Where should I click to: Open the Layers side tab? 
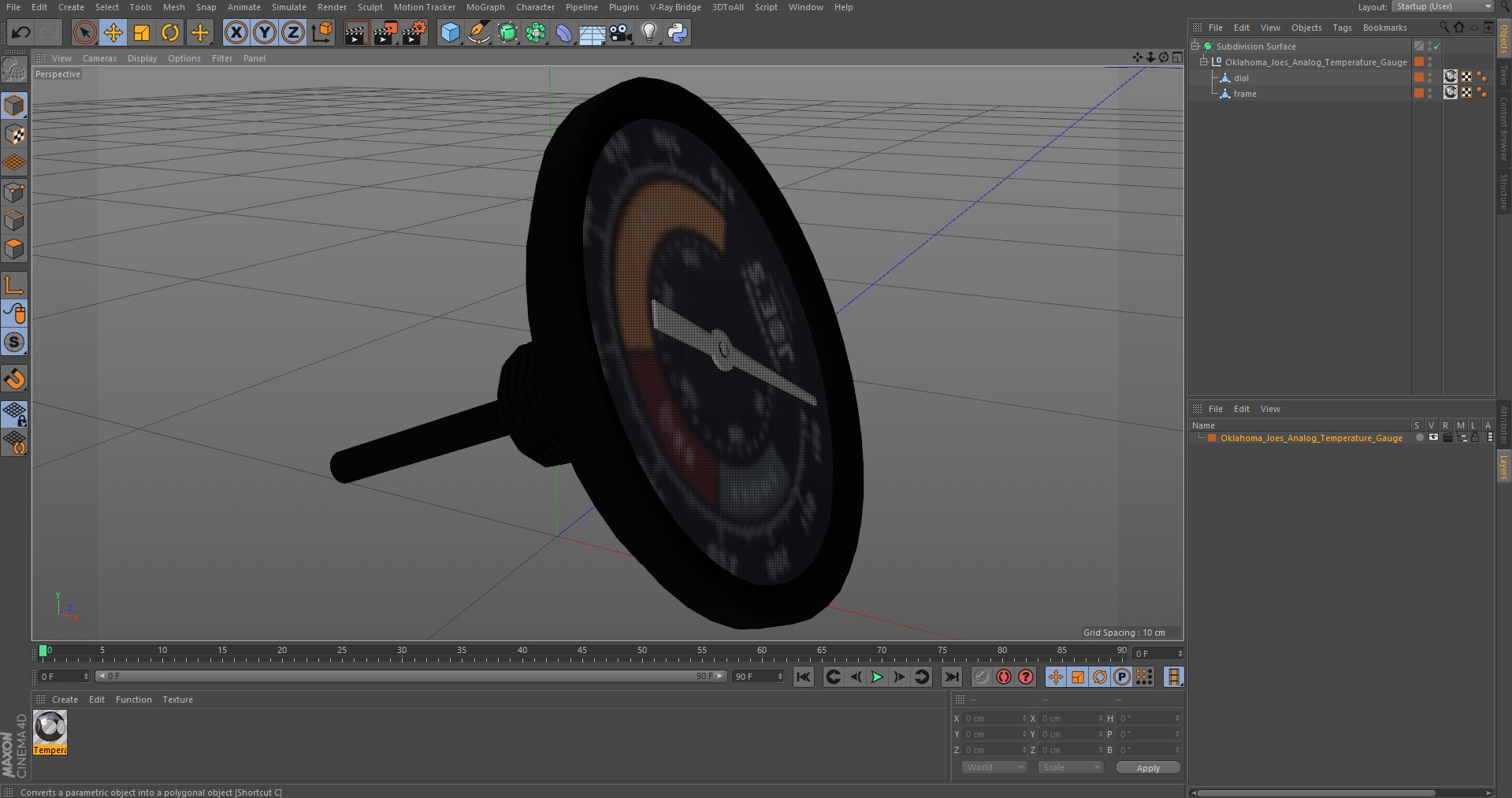[x=1503, y=466]
